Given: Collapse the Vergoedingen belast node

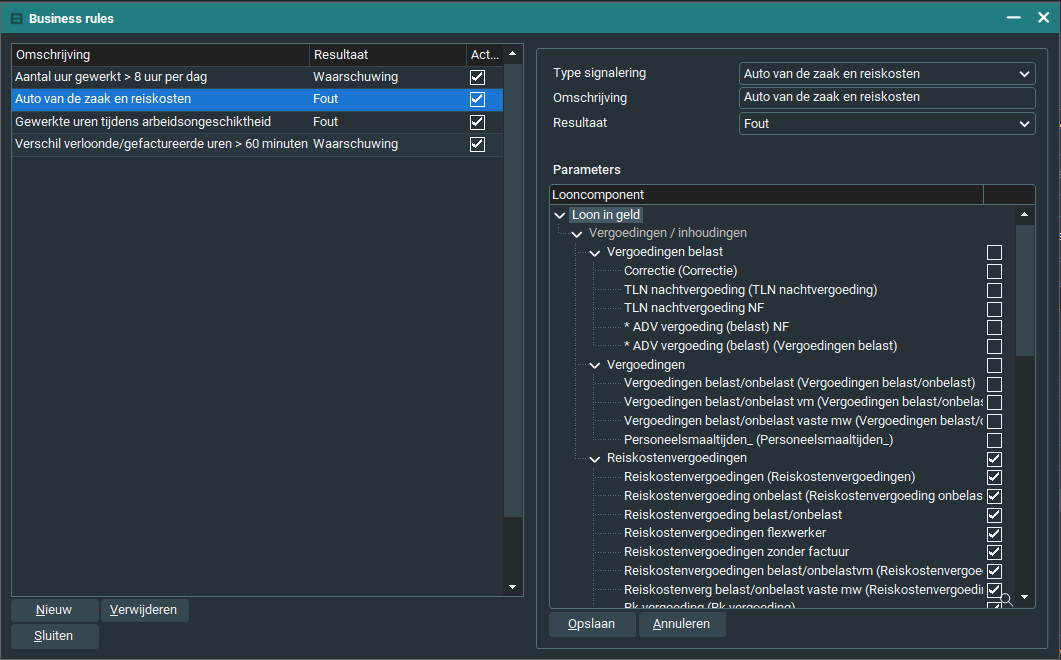Looking at the screenshot, I should click(594, 253).
